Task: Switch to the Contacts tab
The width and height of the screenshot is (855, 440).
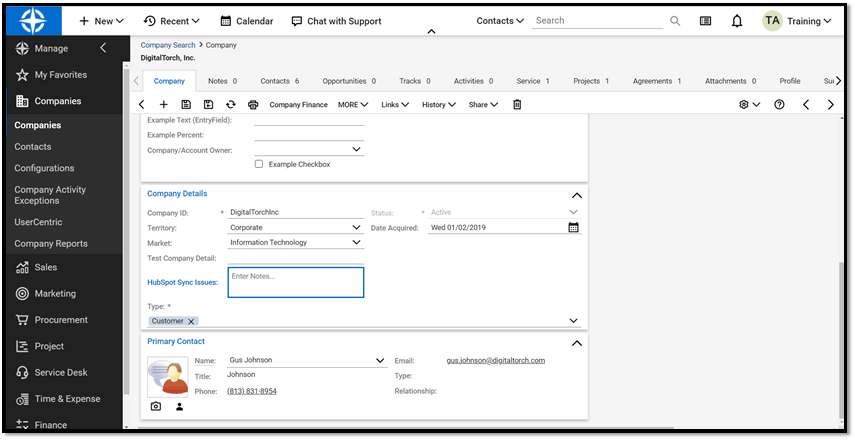Action: coord(280,81)
